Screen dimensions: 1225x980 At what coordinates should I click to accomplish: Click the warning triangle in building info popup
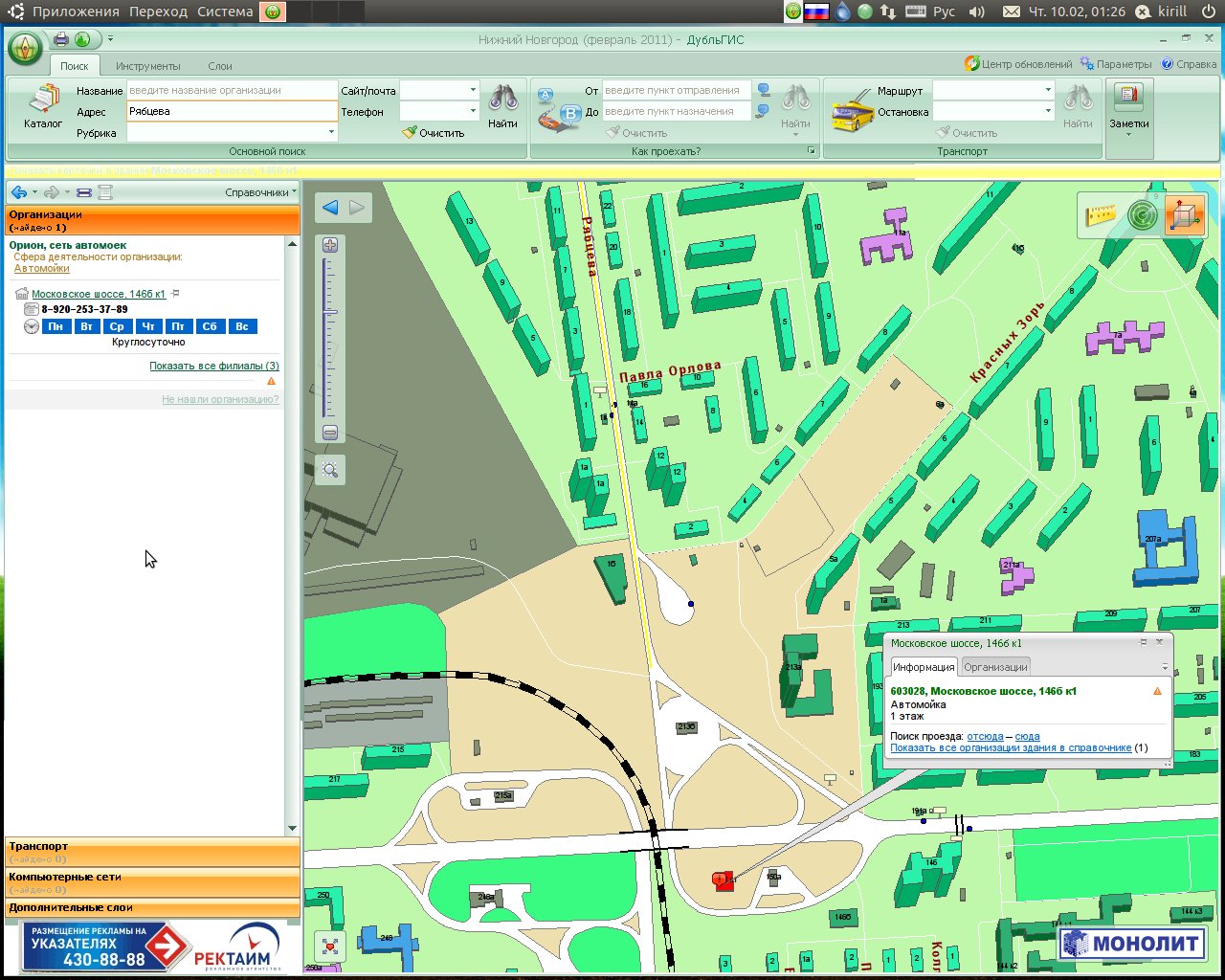pos(1157,691)
